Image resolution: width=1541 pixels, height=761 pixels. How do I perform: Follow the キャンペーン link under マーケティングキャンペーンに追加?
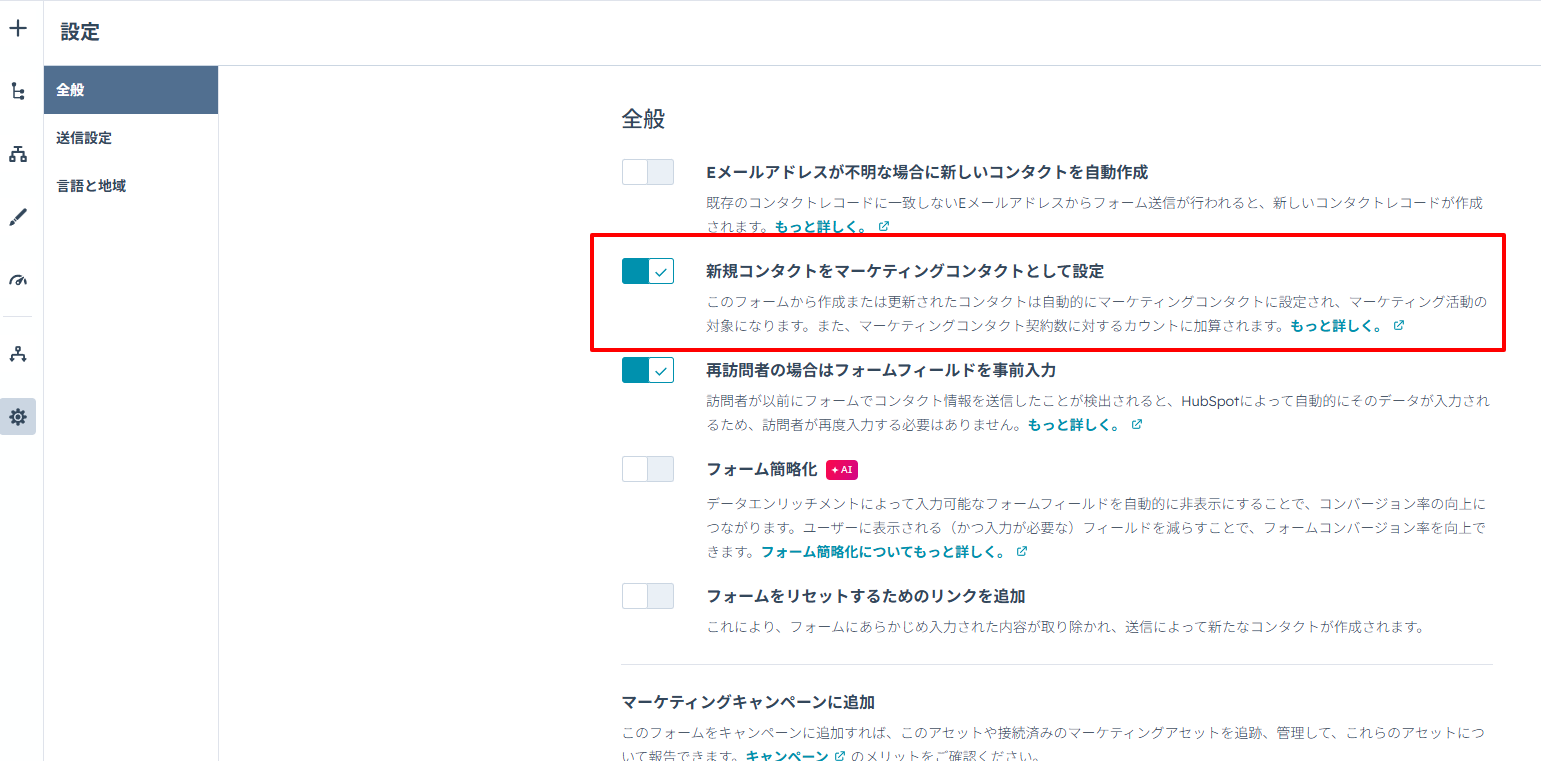click(787, 756)
